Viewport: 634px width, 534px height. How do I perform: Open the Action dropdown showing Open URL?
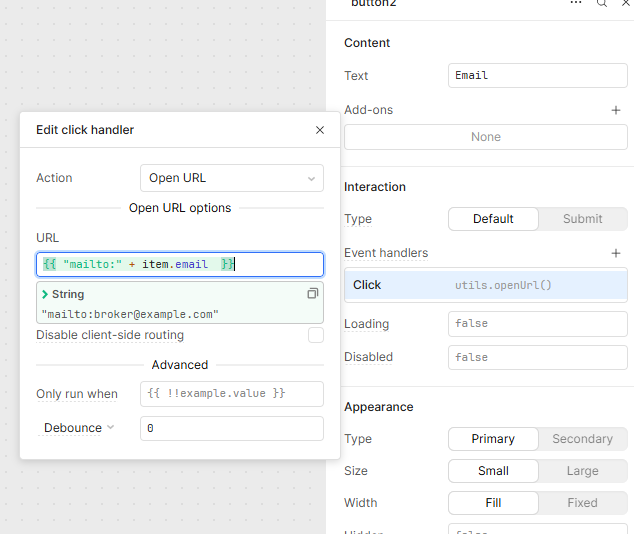pos(231,178)
